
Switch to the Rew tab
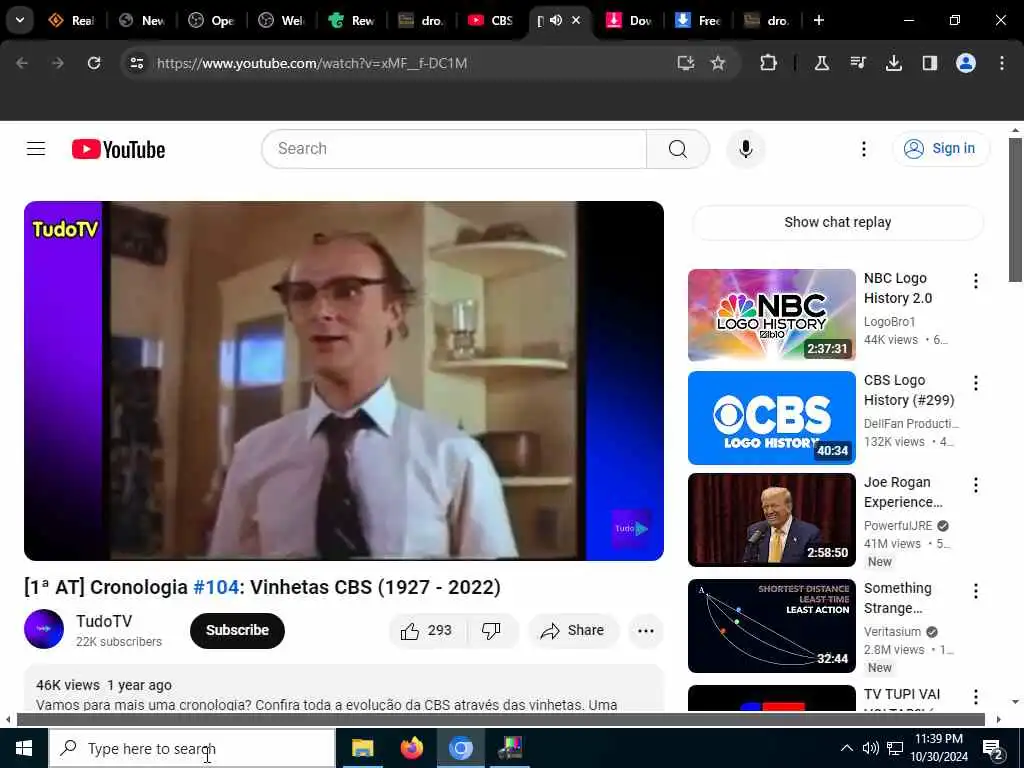pyautogui.click(x=351, y=20)
